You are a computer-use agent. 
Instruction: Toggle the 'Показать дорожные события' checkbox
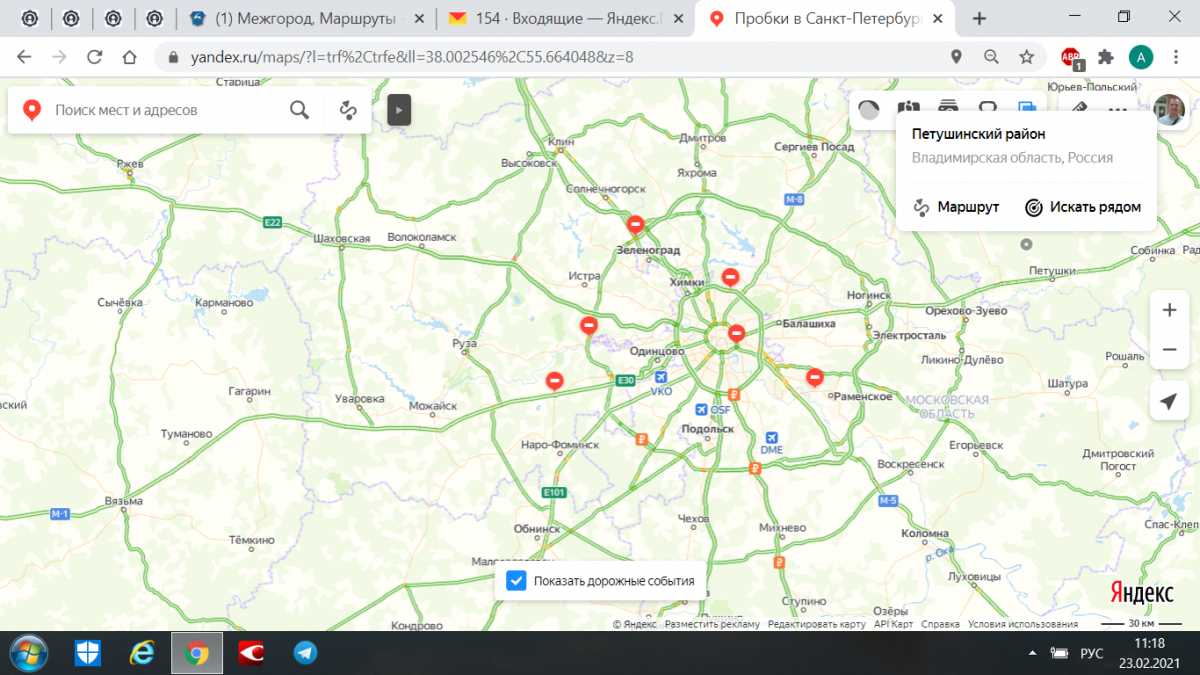516,581
